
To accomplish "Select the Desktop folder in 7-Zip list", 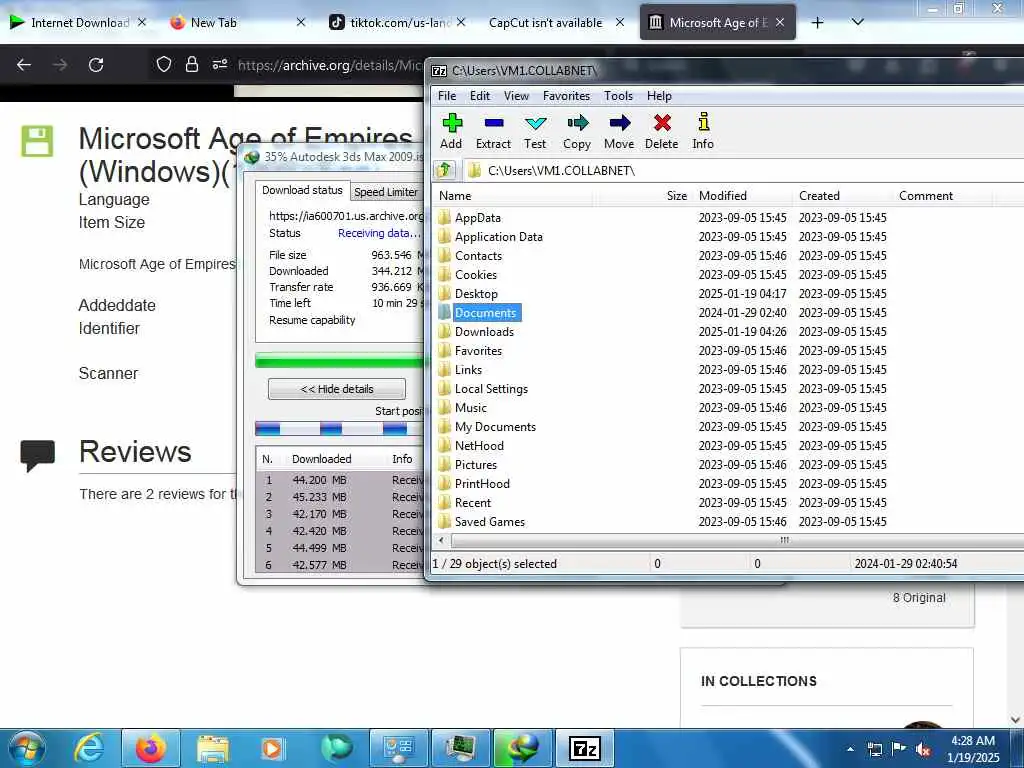I will click(476, 293).
